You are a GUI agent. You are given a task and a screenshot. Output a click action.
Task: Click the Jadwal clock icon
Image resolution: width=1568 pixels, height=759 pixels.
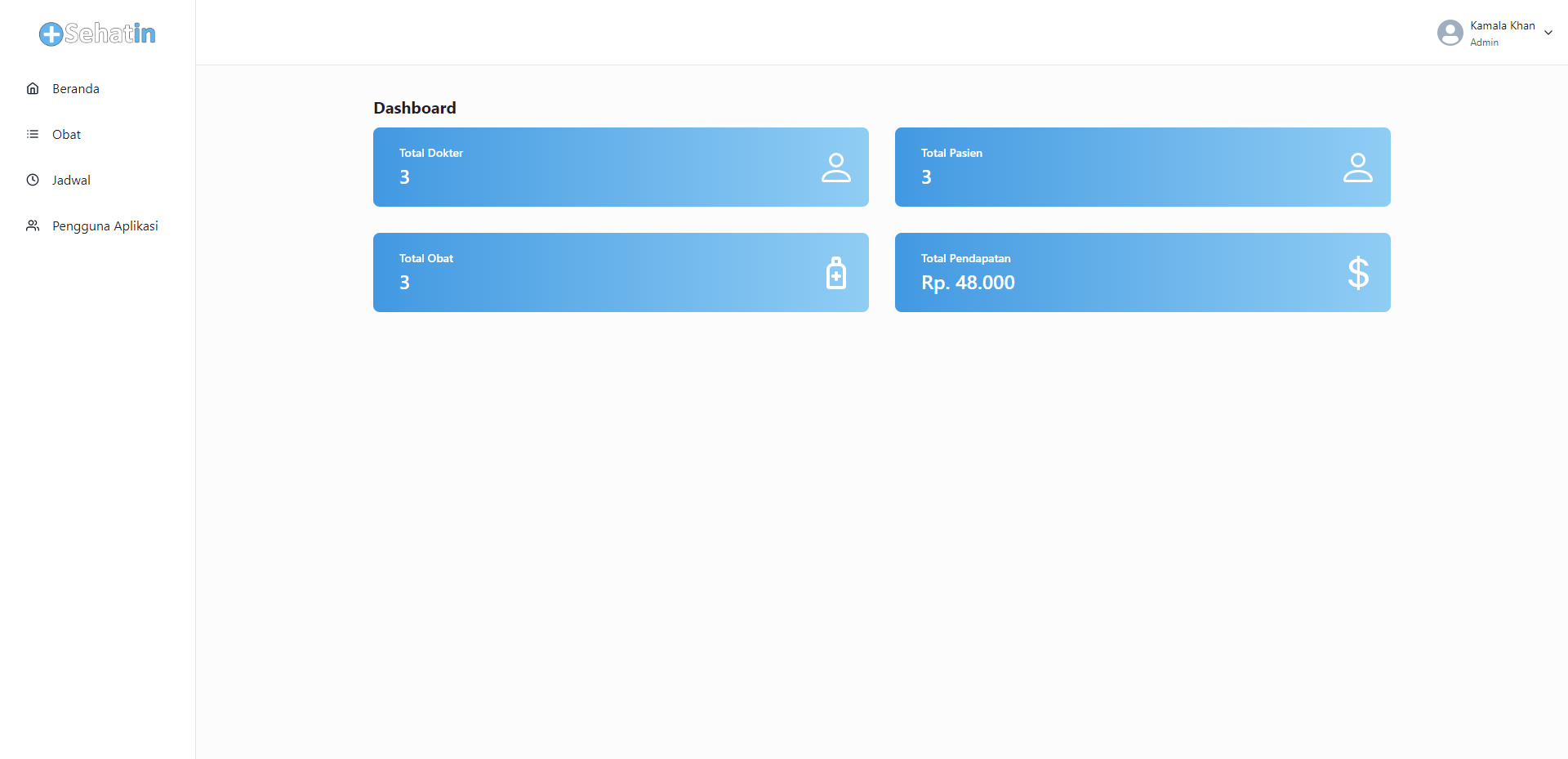tap(33, 180)
